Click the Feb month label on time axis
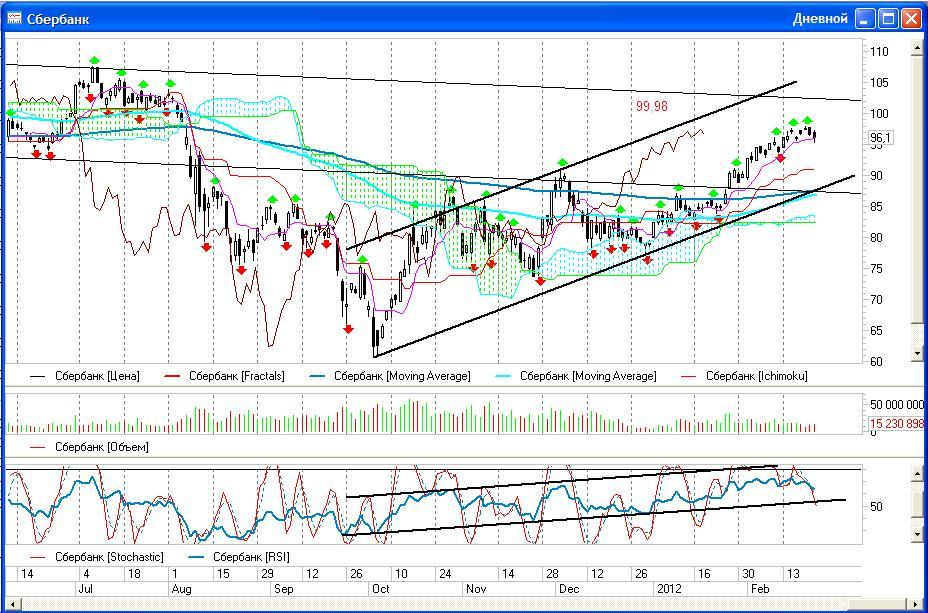Viewport: 928px width, 613px height. (760, 589)
